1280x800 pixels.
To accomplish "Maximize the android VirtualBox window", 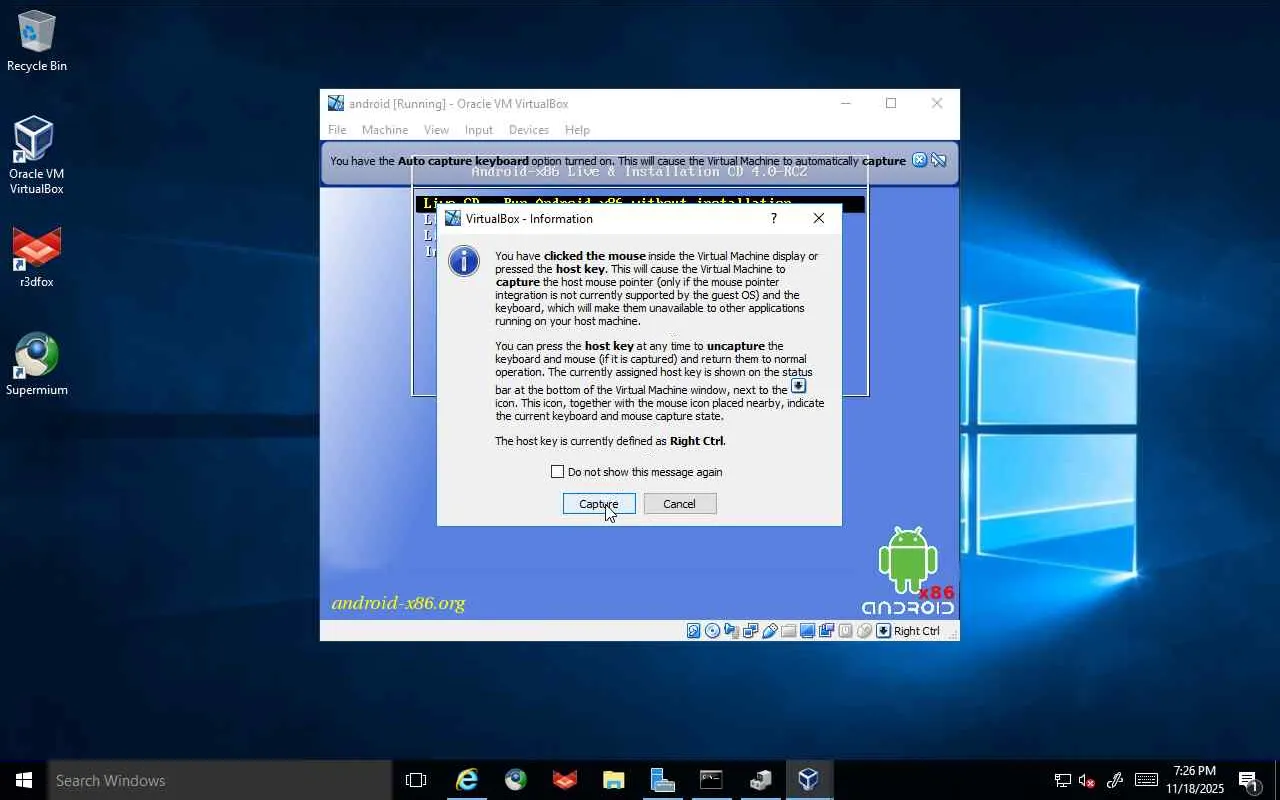I will pyautogui.click(x=891, y=103).
